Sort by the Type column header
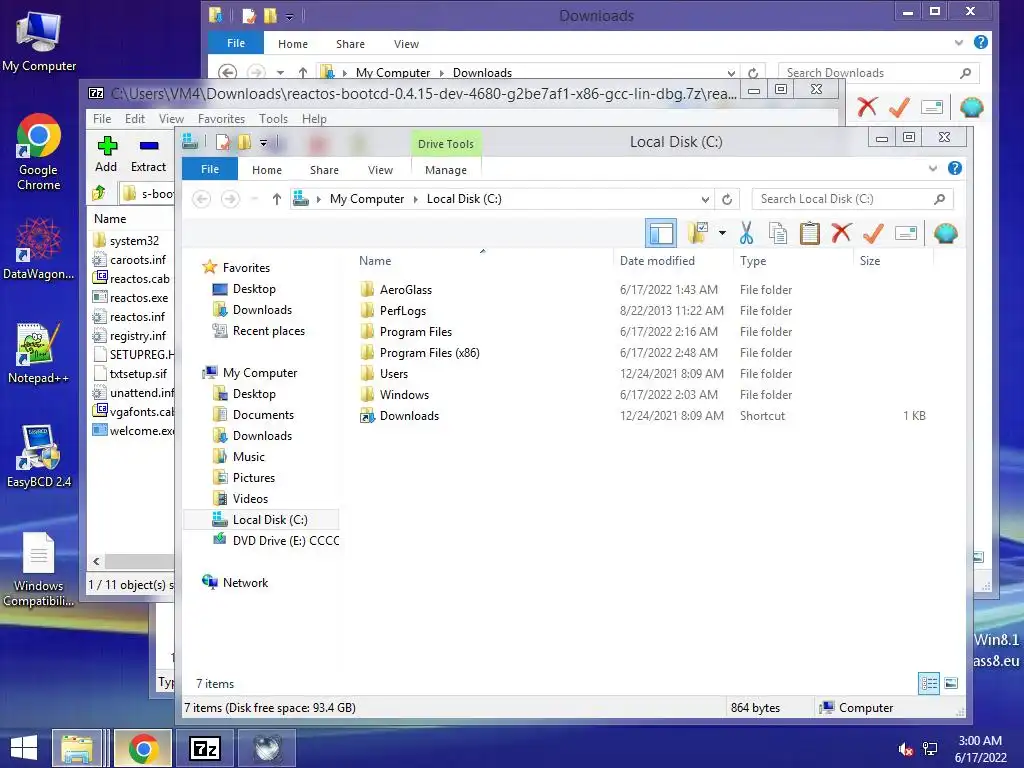The height and width of the screenshot is (768, 1024). pos(753,261)
